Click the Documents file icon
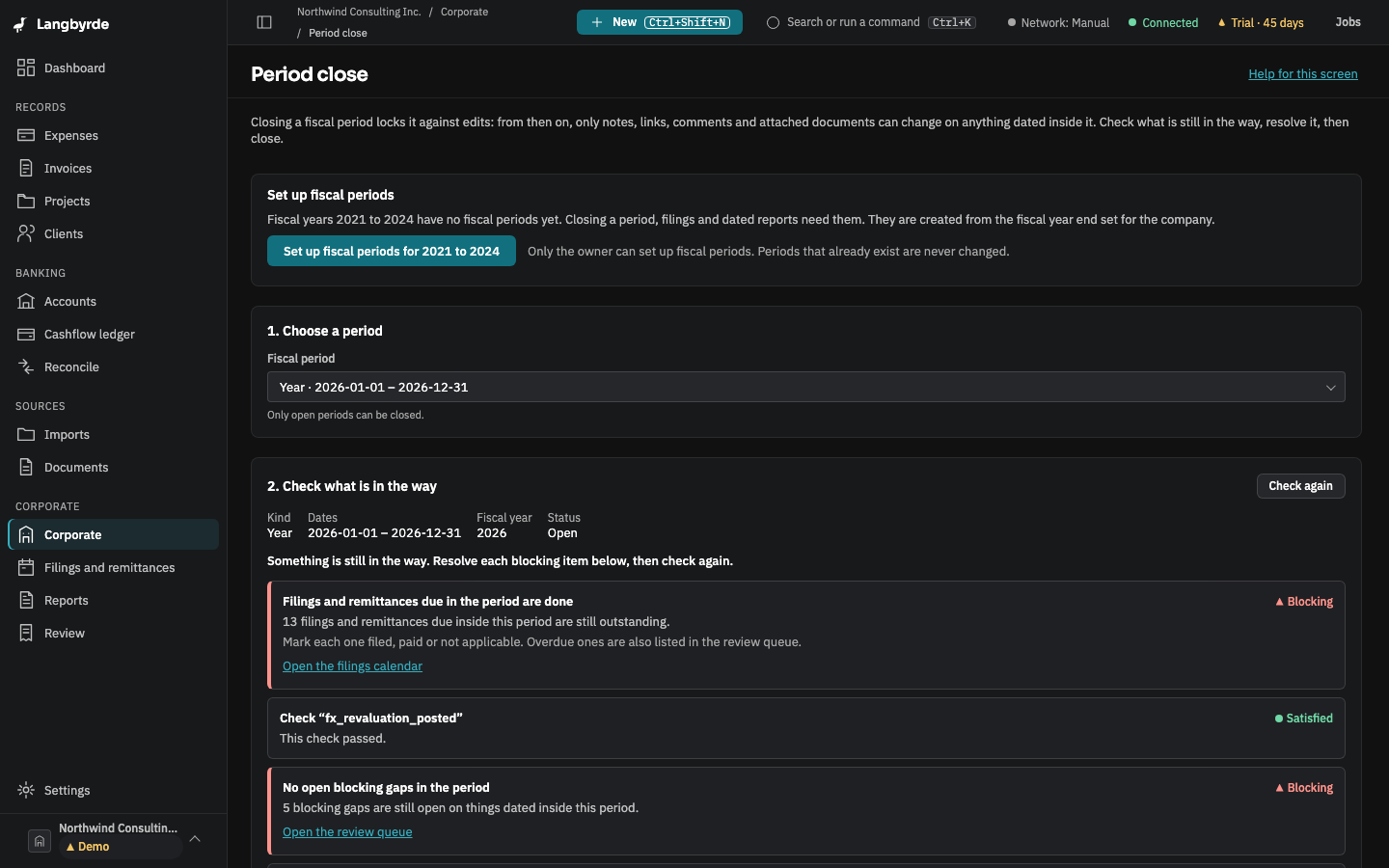 [x=26, y=467]
